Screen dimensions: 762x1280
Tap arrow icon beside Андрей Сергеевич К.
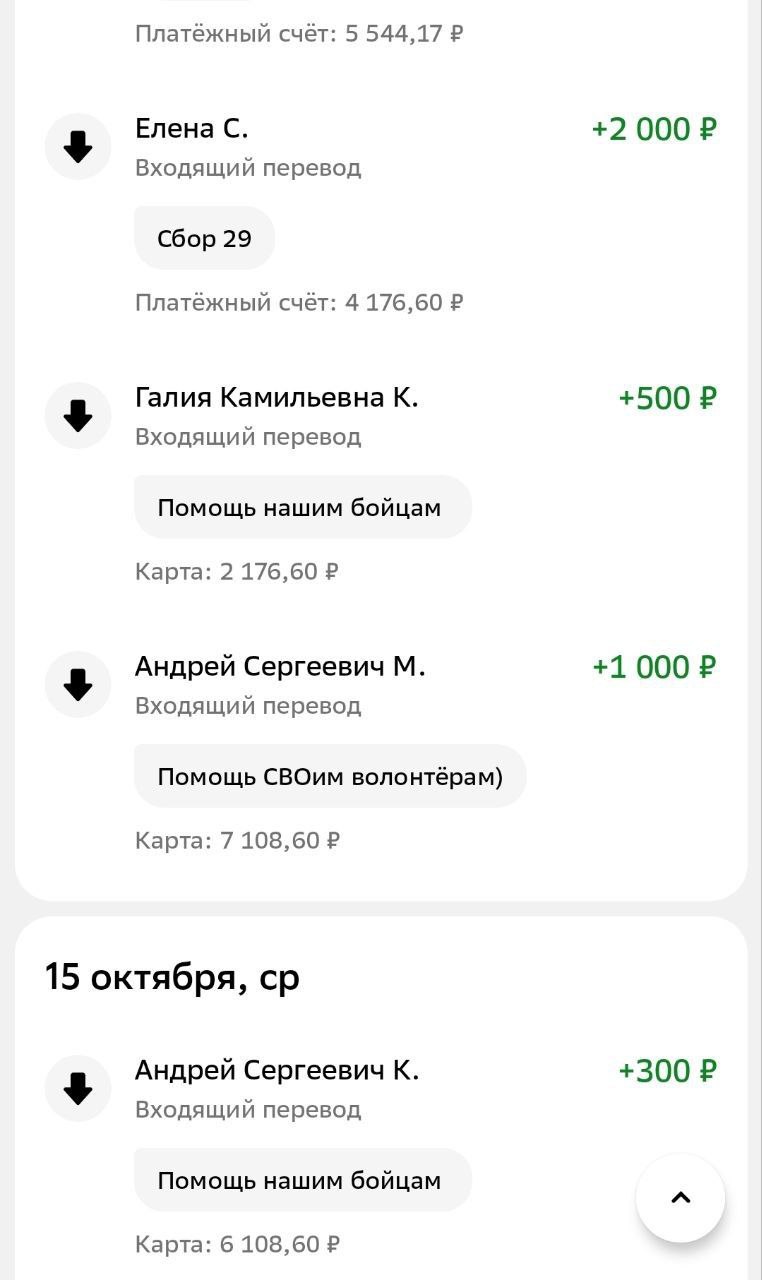pos(78,1088)
